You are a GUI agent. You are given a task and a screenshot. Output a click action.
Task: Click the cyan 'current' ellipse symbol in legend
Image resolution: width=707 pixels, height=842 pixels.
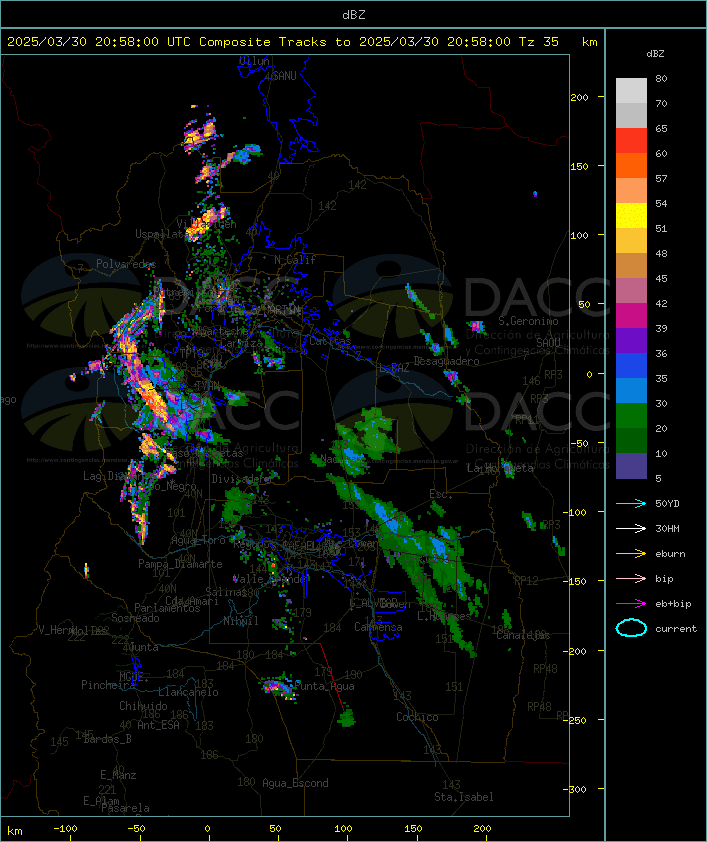(631, 628)
